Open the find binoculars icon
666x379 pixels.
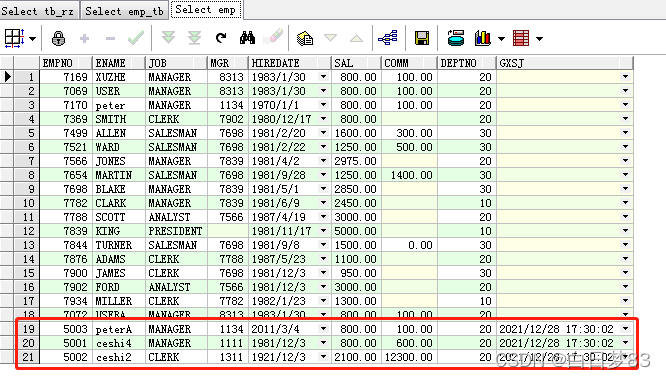(x=247, y=38)
